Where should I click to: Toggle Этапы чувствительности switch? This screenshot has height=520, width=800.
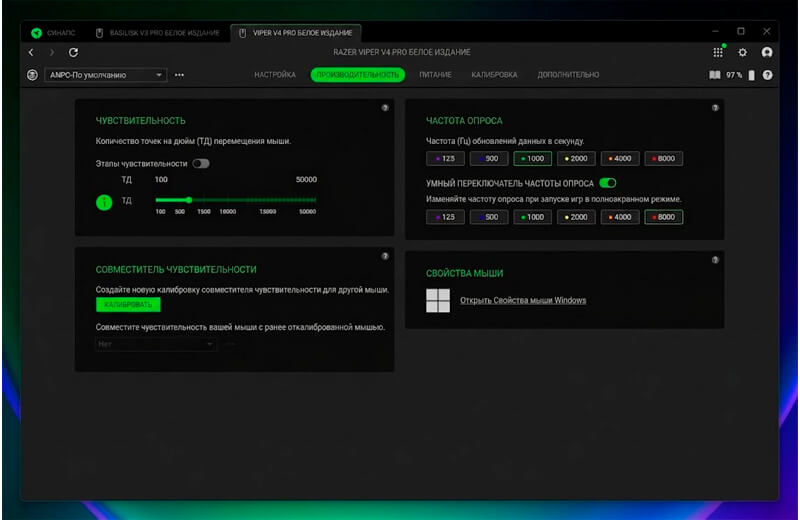click(x=201, y=164)
